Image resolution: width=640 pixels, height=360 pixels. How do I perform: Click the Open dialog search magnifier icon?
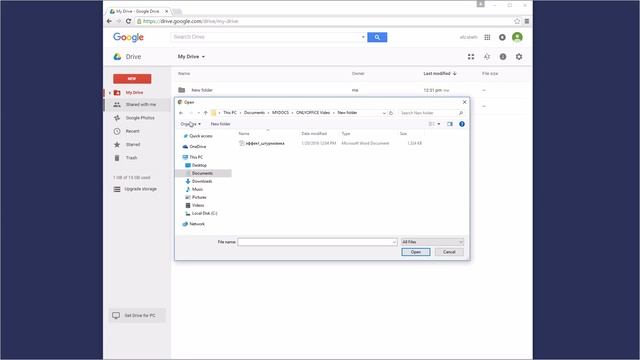(x=461, y=113)
